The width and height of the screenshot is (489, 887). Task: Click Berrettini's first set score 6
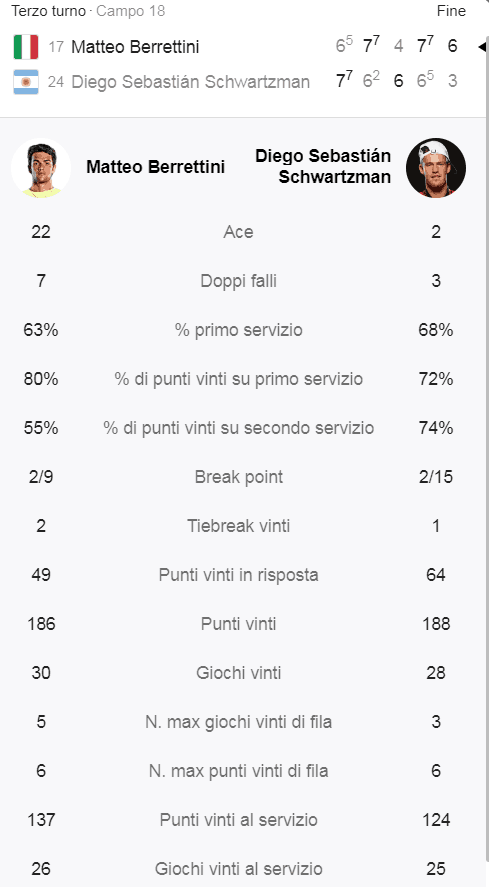pos(341,46)
